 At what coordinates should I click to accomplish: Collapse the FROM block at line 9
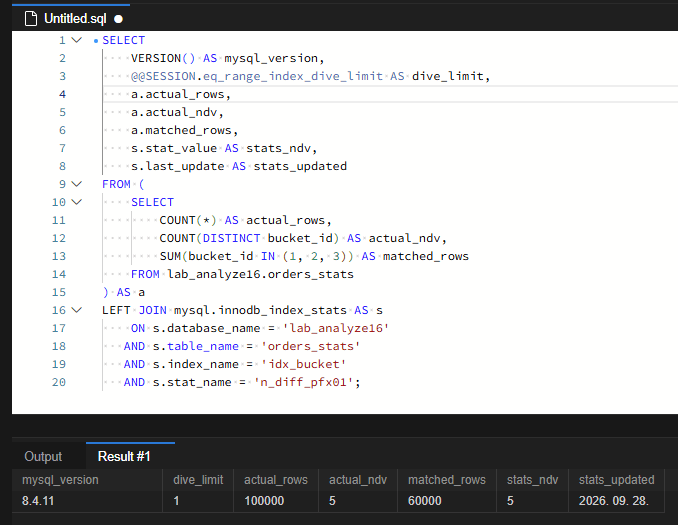click(x=77, y=184)
